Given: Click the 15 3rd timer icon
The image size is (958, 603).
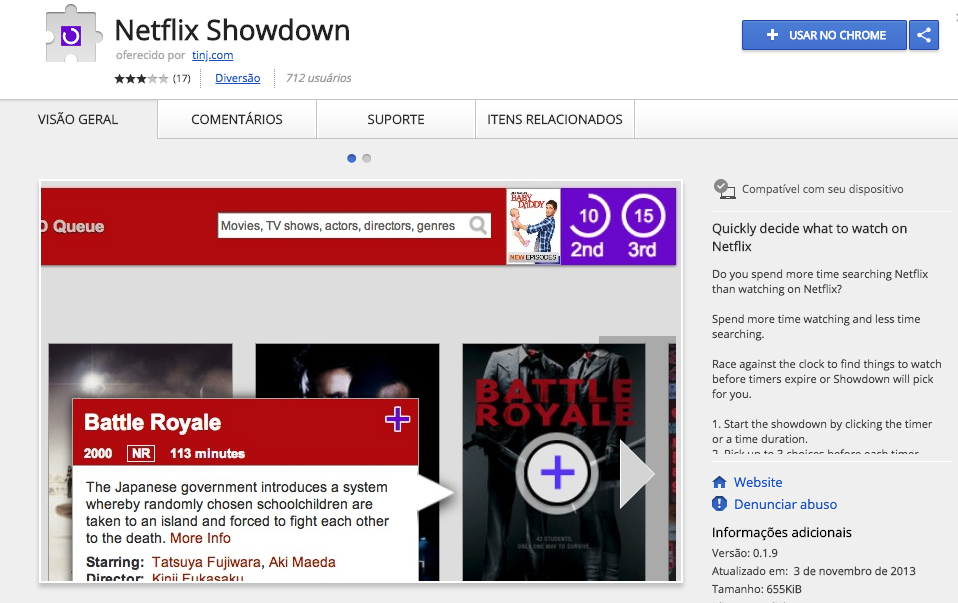Looking at the screenshot, I should point(643,226).
